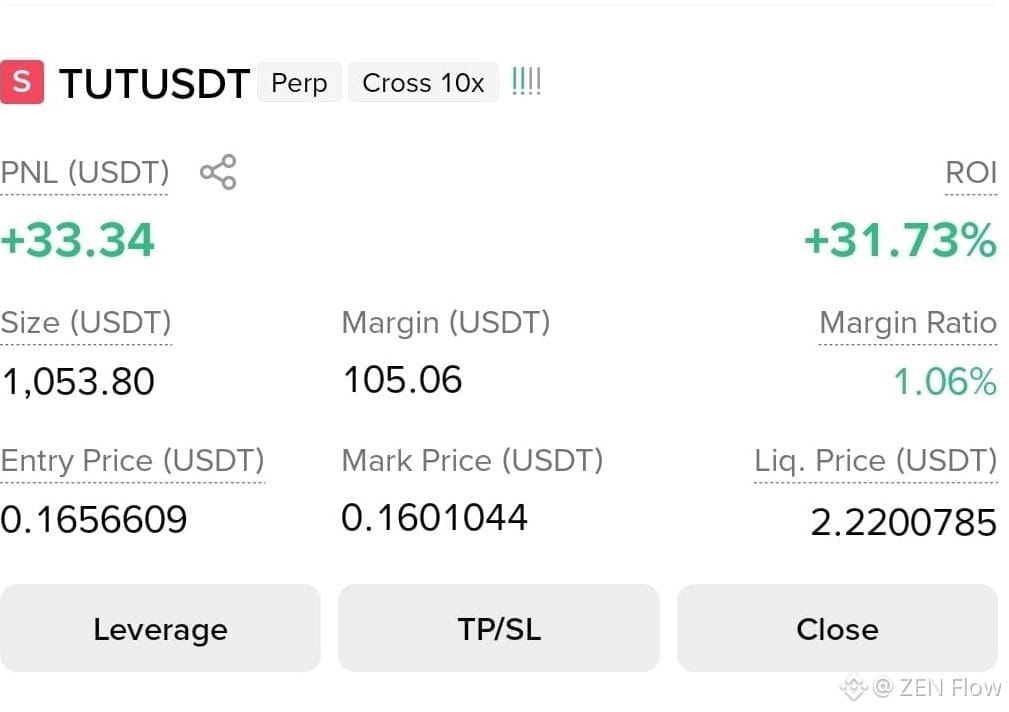
Task: Tap the Margin value 105.06
Action: 402,379
